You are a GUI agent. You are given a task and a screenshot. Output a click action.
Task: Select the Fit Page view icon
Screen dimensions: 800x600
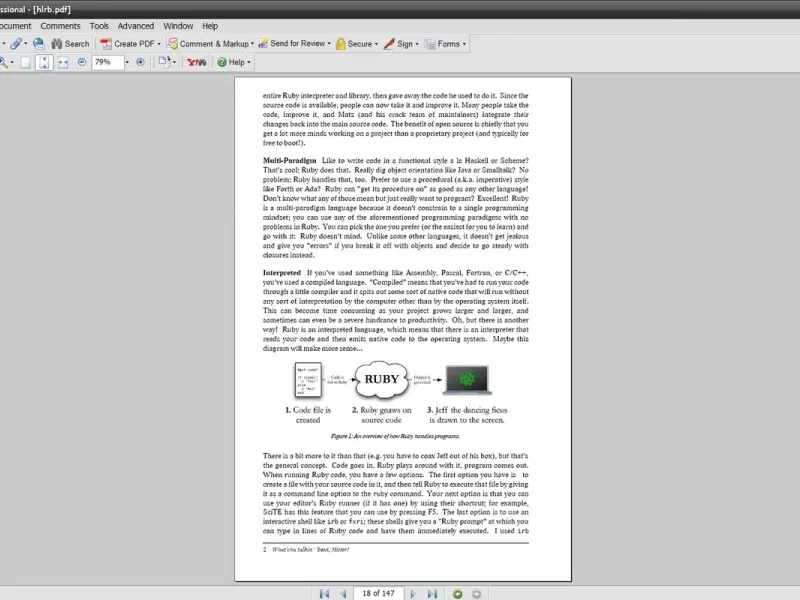tap(44, 62)
